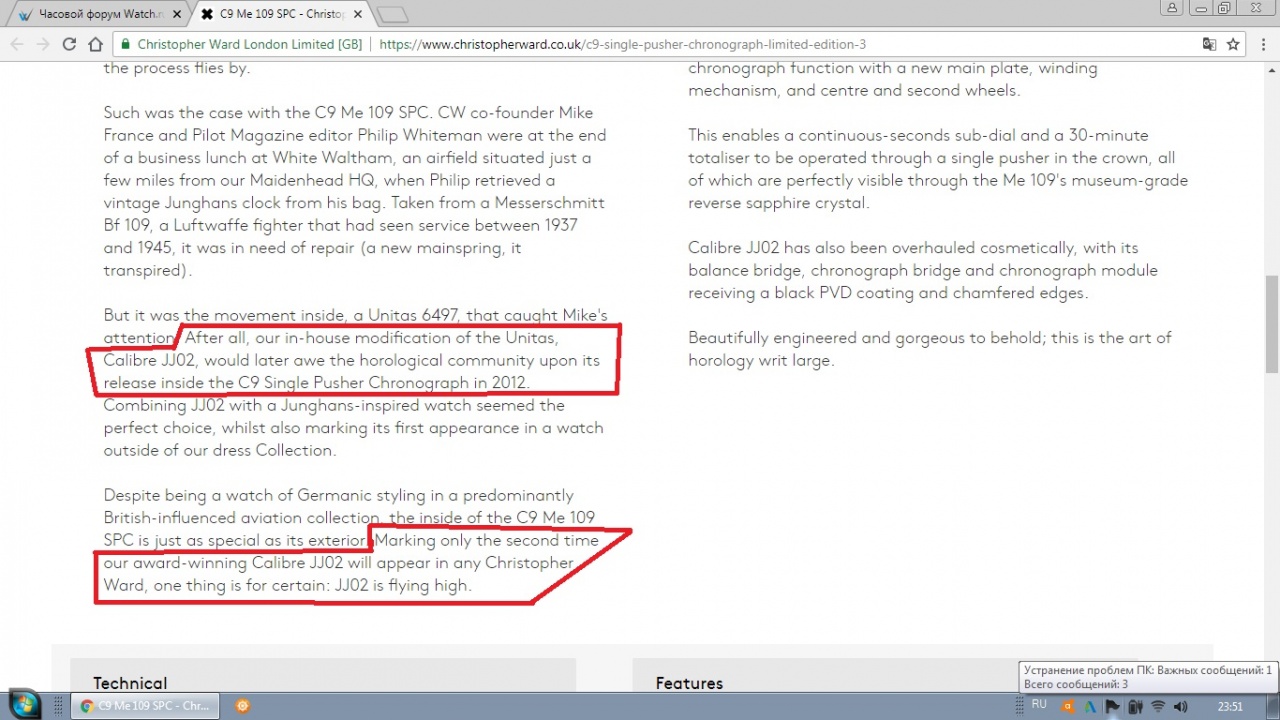
Task: Bookmark this page with the star icon
Action: [x=1233, y=44]
